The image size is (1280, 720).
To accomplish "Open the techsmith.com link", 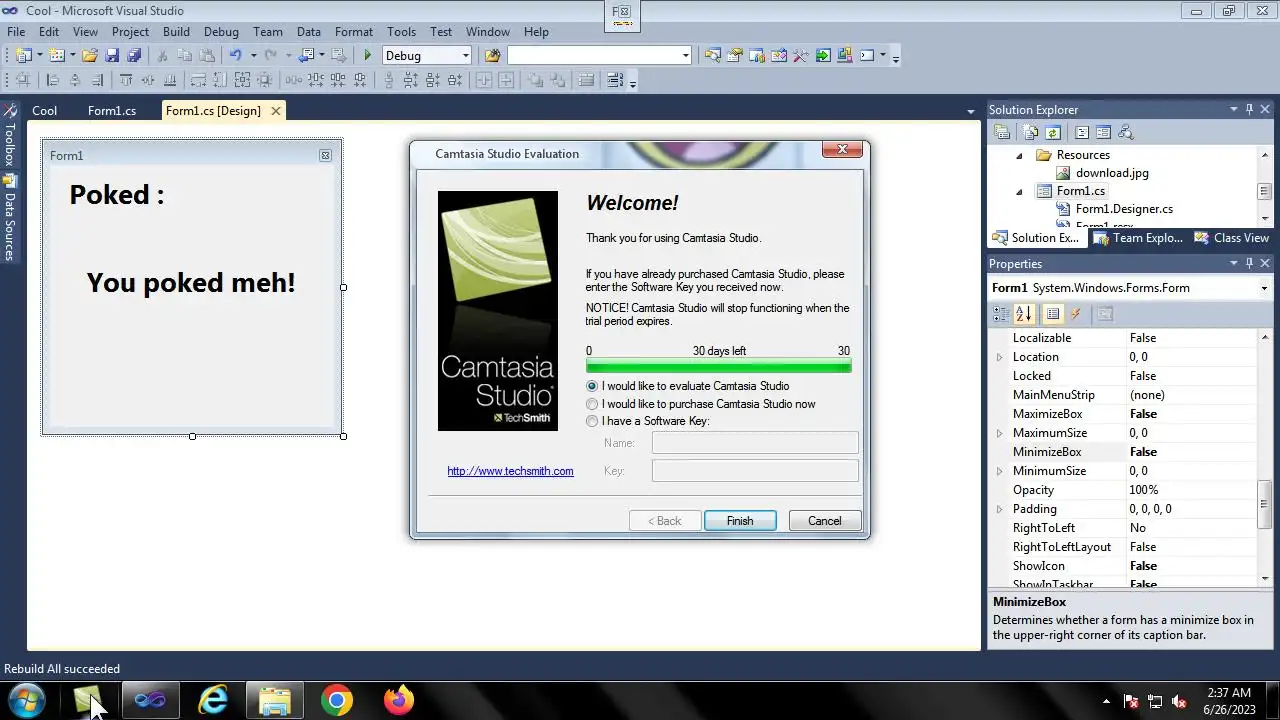I will [510, 471].
